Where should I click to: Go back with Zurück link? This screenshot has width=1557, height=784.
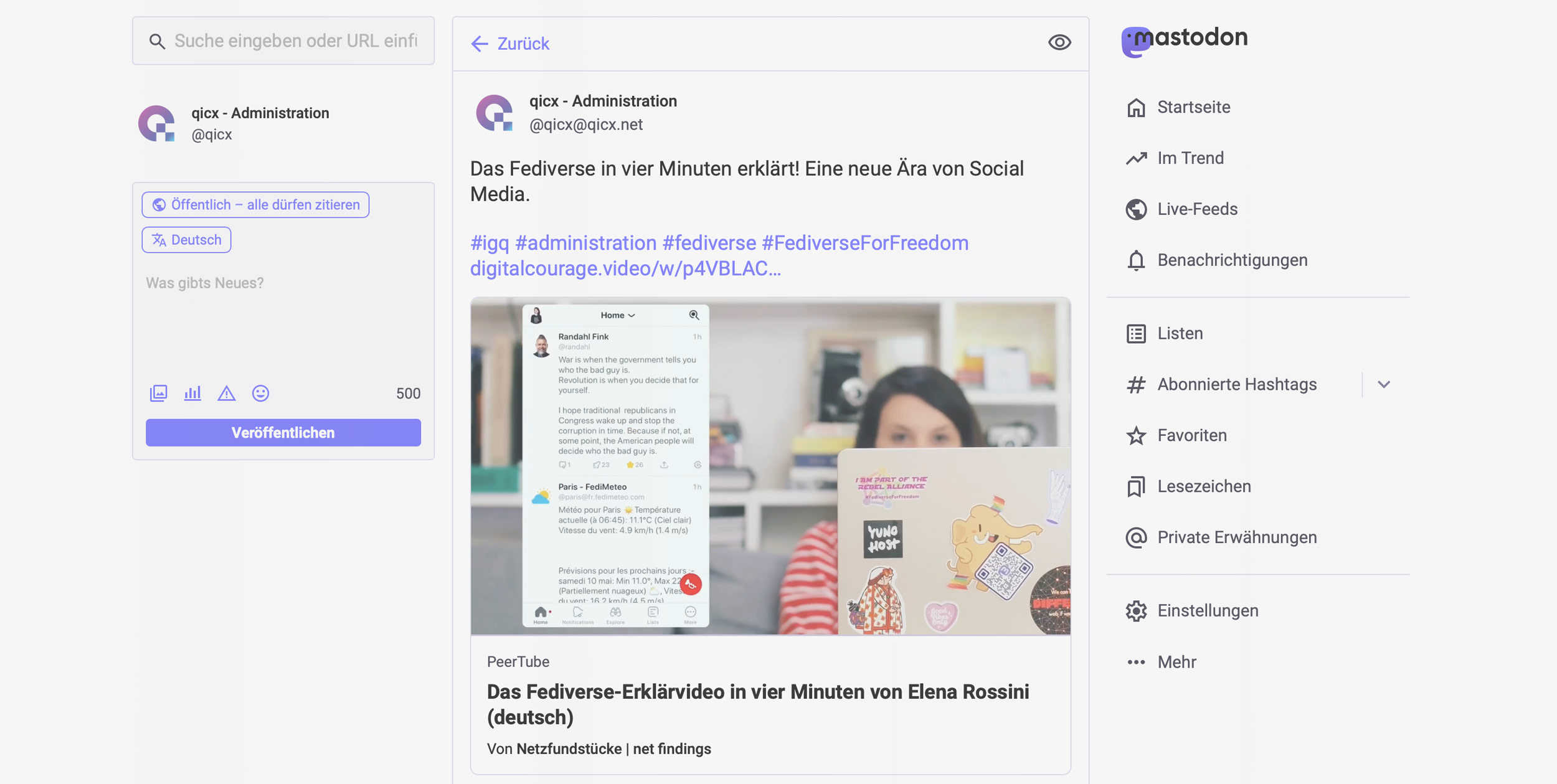511,44
